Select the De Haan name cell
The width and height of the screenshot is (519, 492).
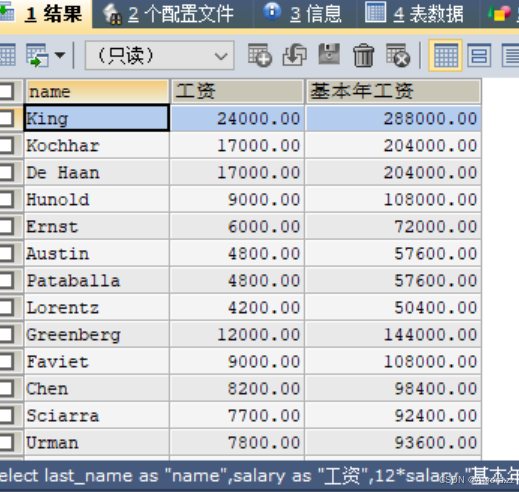point(97,172)
